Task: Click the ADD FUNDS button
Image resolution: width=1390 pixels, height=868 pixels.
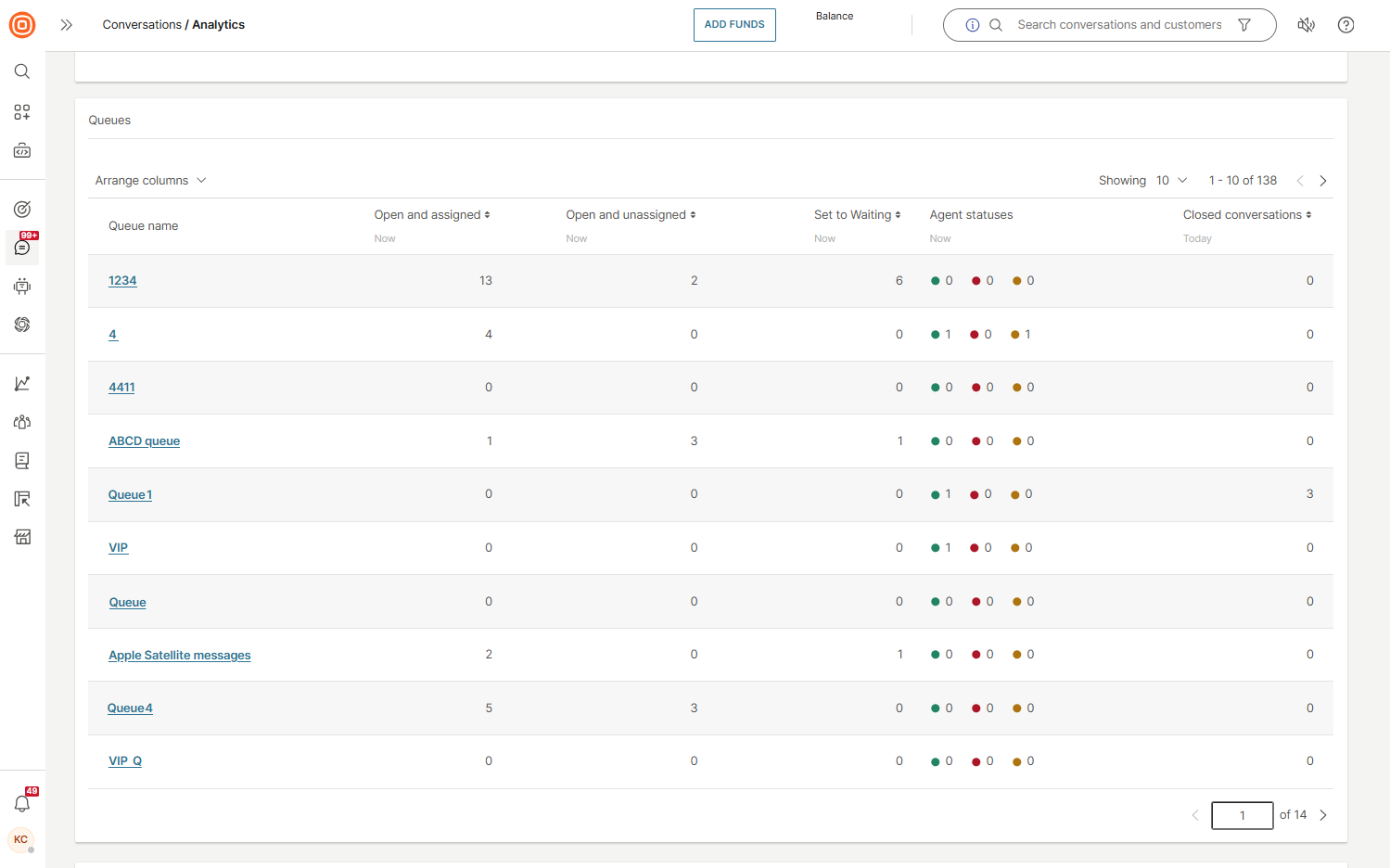Action: (734, 25)
